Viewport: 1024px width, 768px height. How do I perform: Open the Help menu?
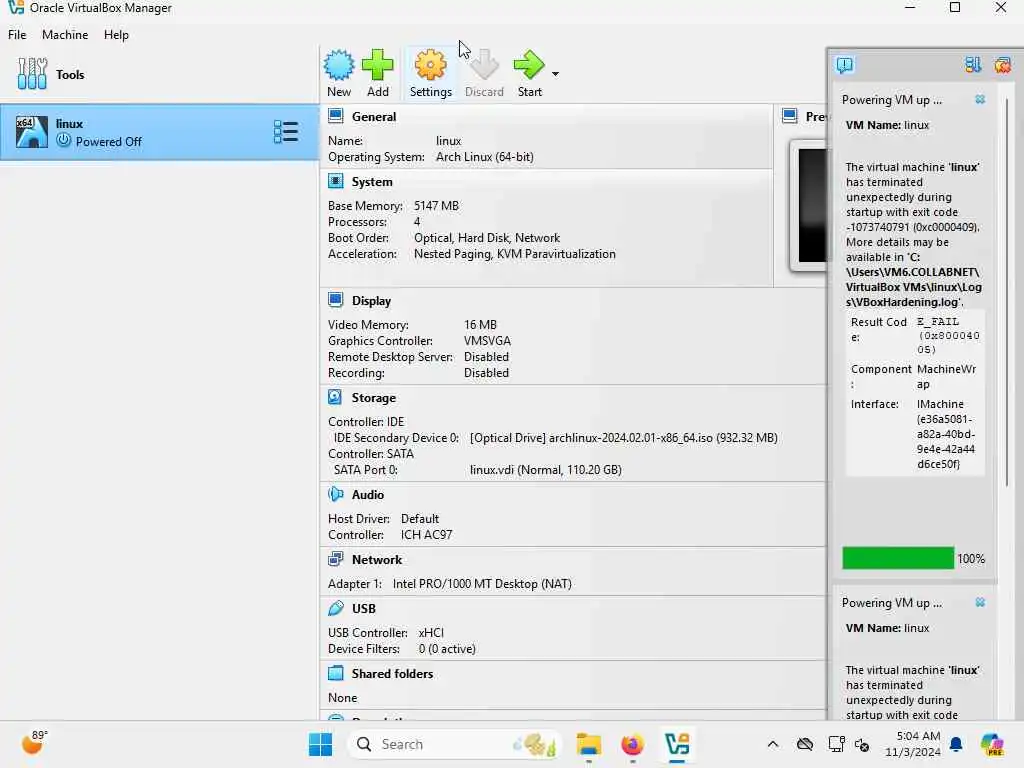coord(116,35)
